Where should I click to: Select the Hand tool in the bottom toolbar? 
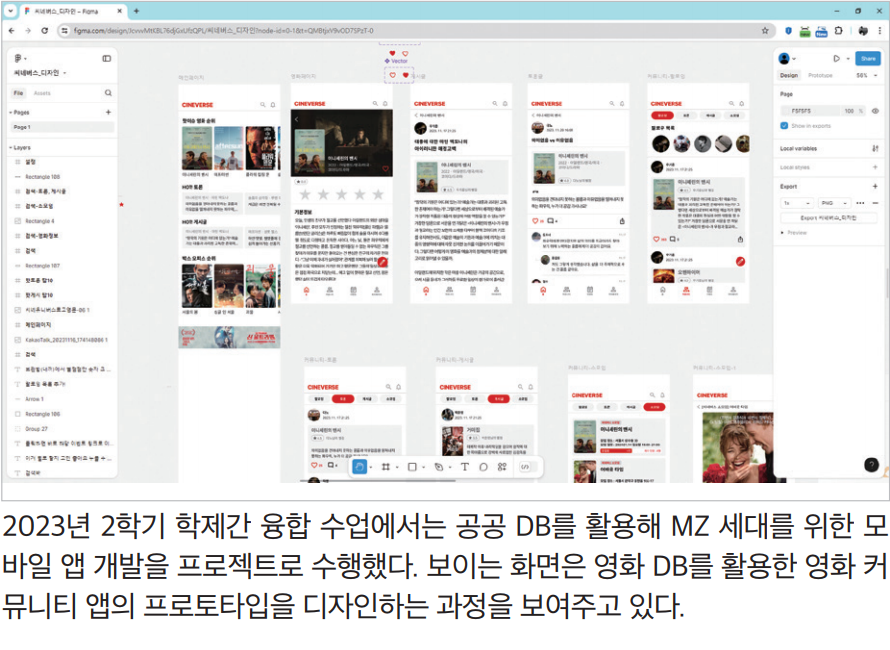tap(359, 467)
